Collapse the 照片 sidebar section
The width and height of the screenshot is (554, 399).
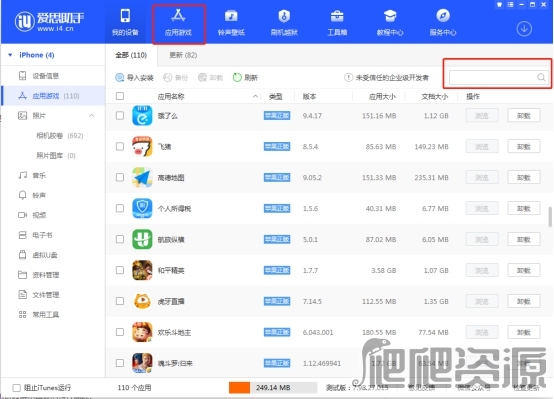(x=92, y=116)
